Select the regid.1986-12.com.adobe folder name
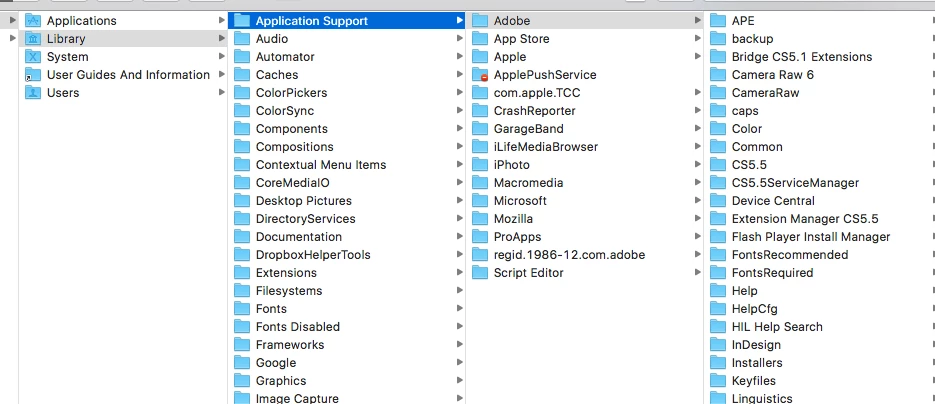Viewport: 935px width, 404px height. [x=569, y=255]
